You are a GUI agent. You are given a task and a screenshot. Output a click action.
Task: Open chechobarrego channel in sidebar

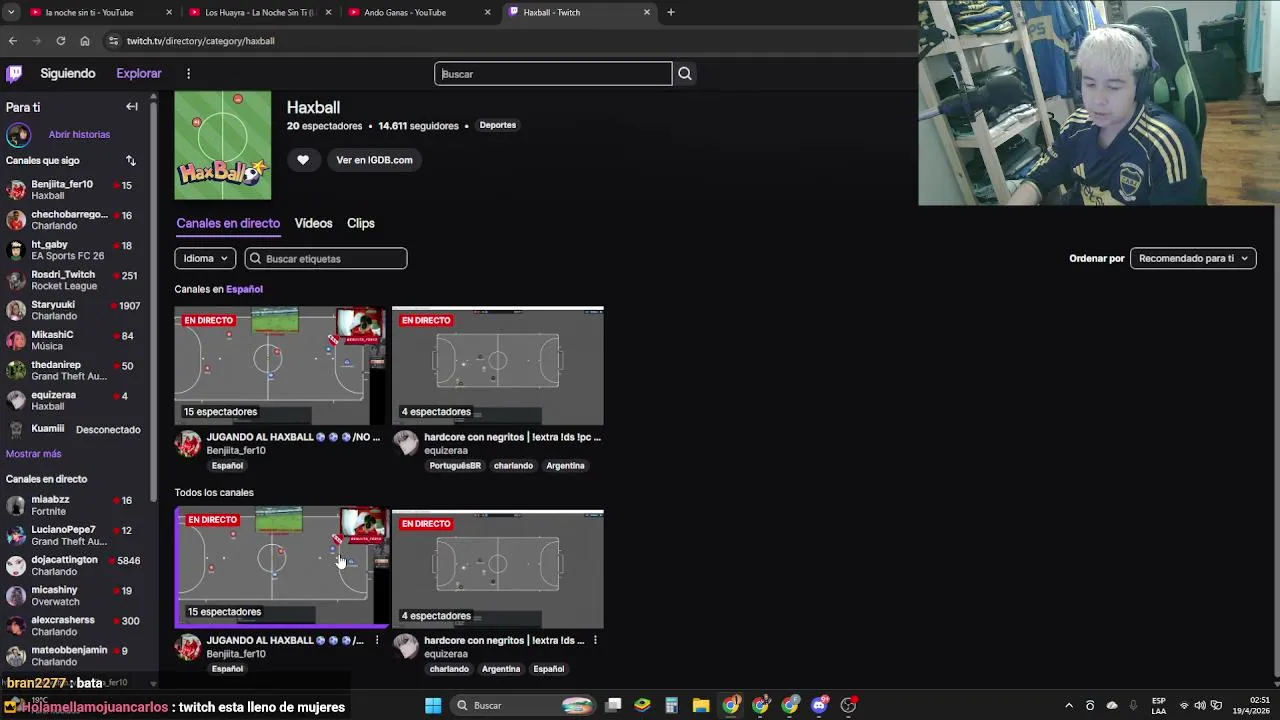pos(75,220)
